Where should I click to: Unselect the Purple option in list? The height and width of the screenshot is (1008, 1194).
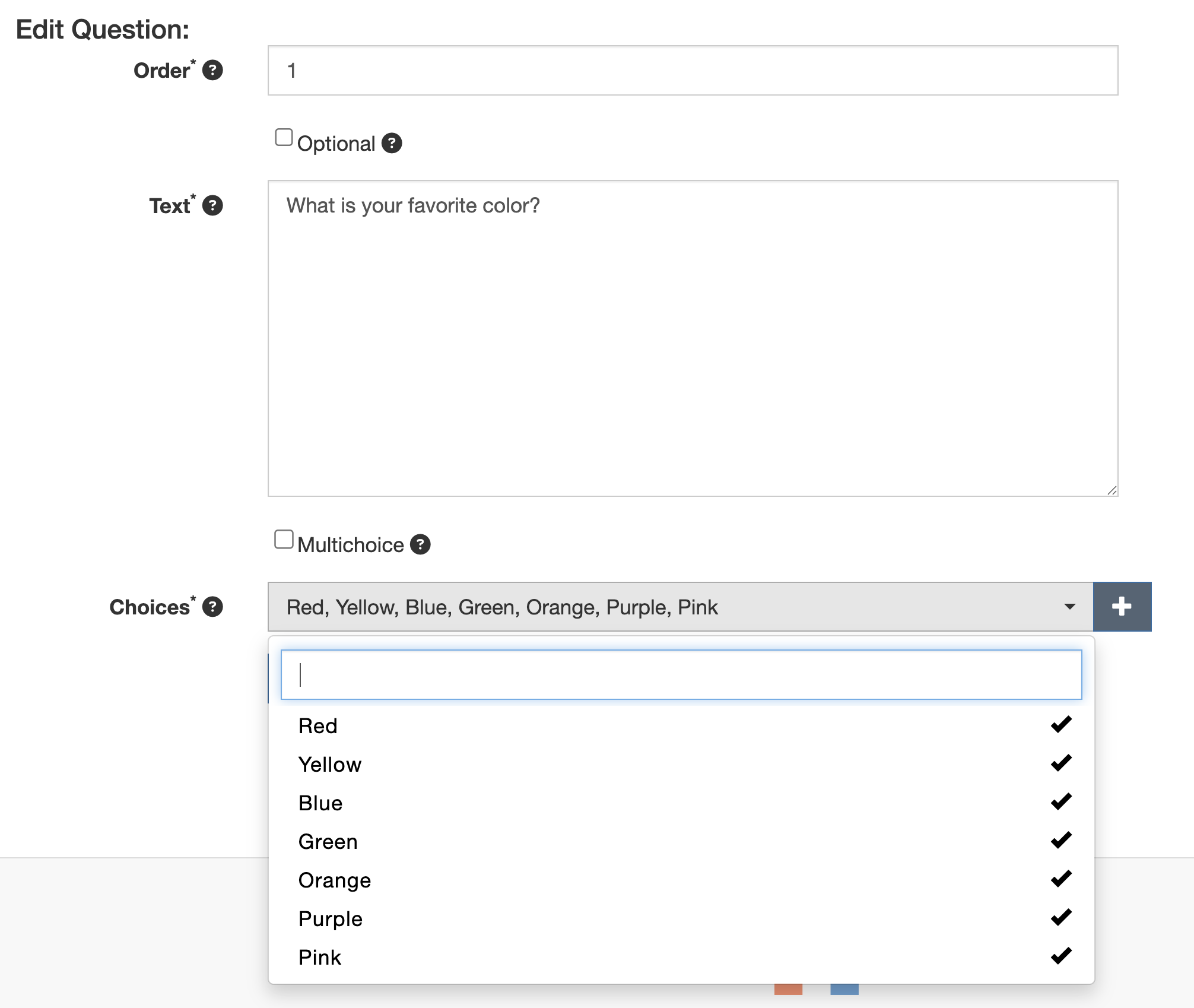point(330,919)
